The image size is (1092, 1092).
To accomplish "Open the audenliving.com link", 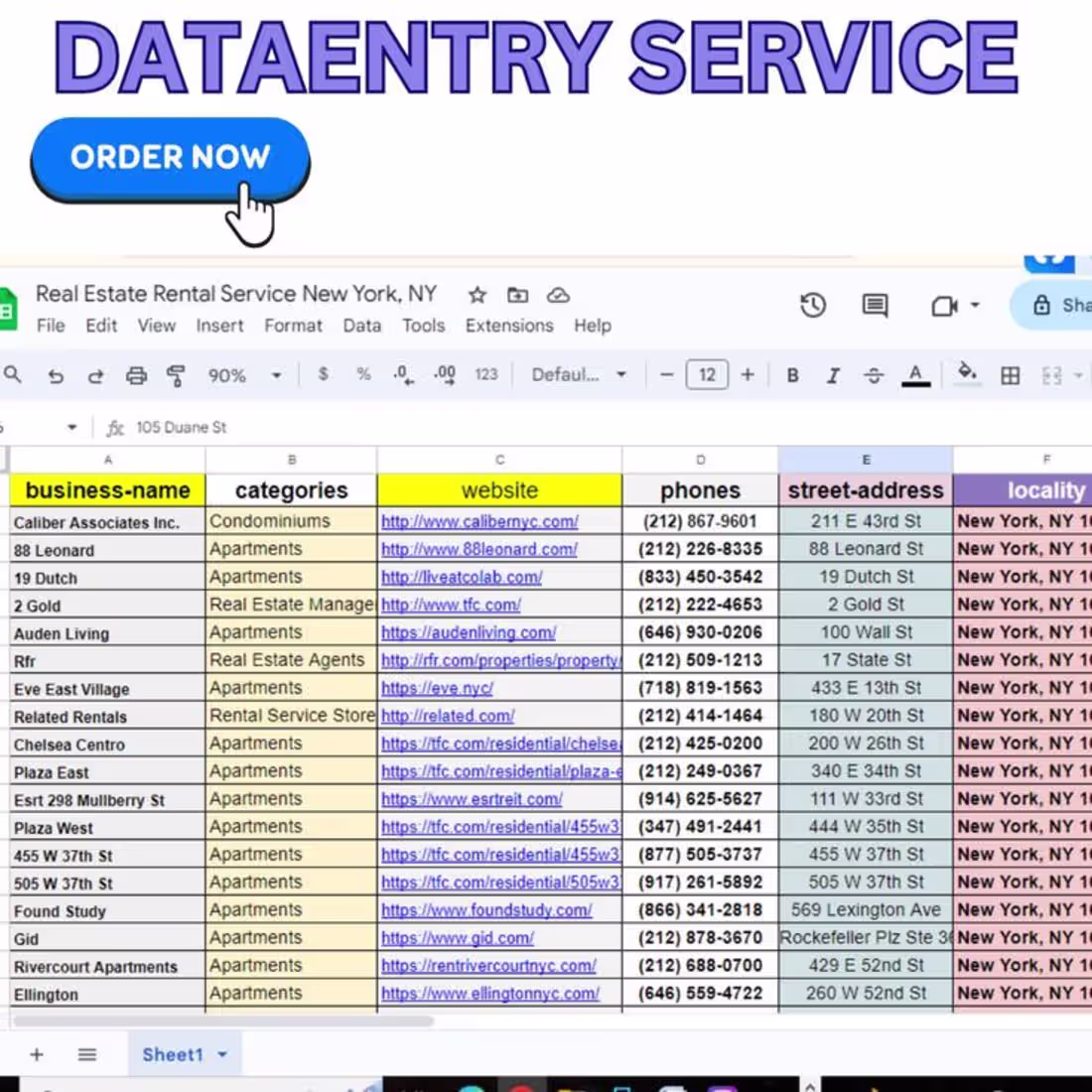I will 469,632.
